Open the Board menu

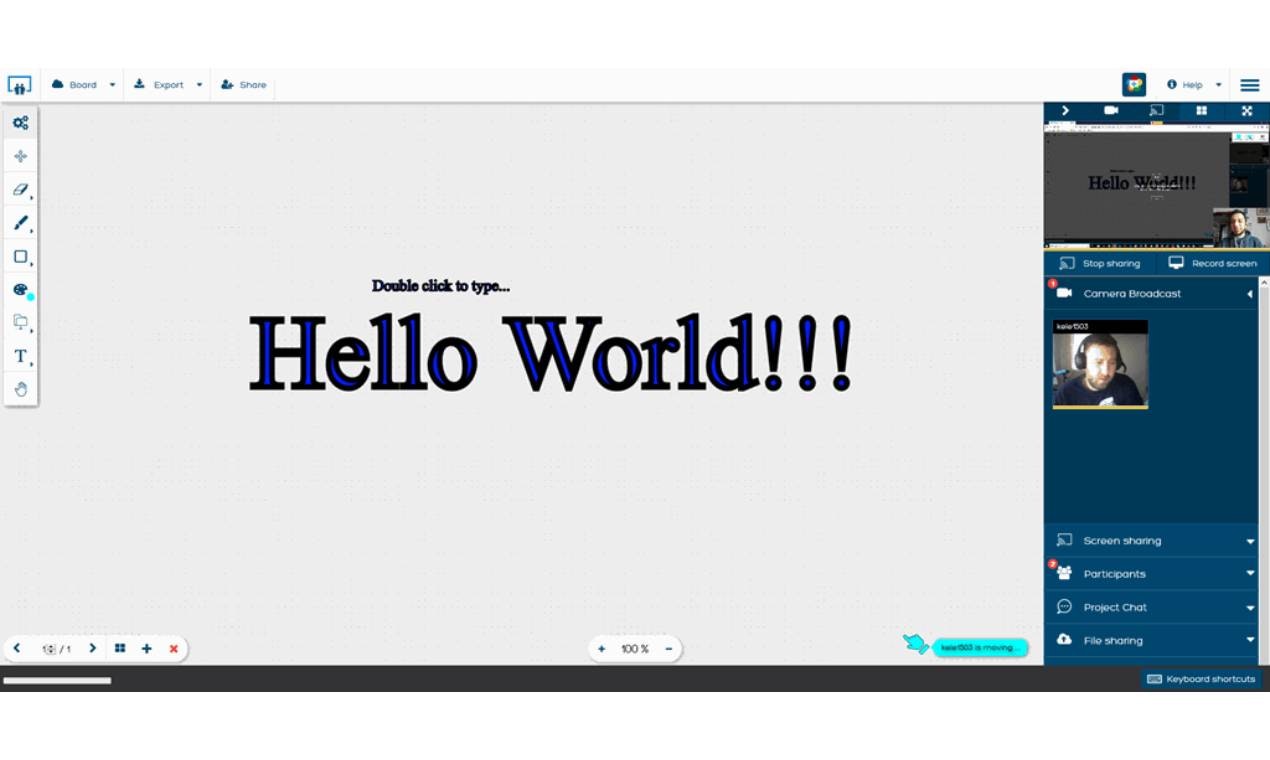(82, 84)
